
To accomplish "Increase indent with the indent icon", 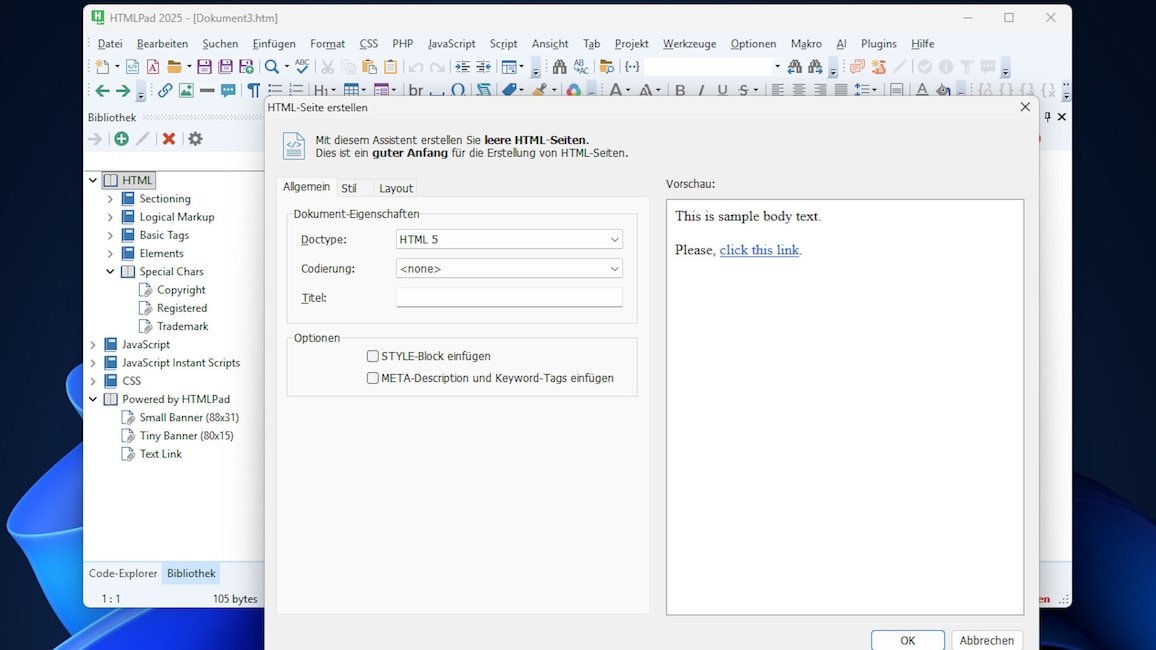I will (x=462, y=66).
